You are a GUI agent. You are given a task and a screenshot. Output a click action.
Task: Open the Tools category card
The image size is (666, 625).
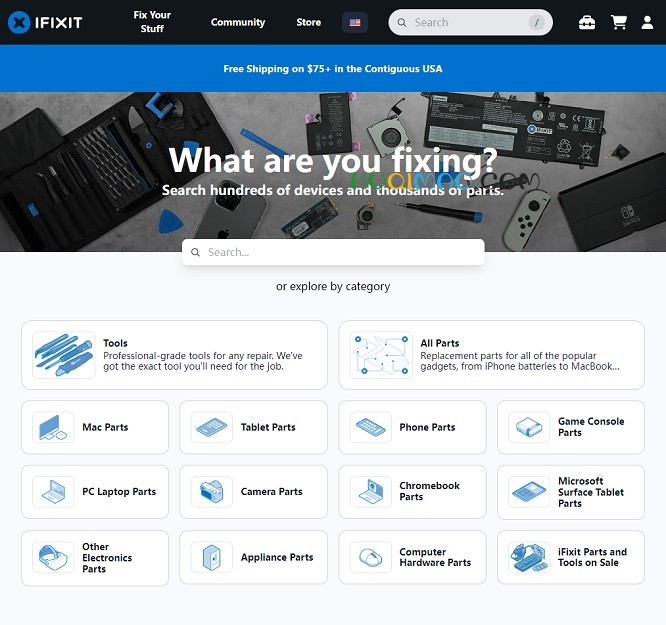tap(174, 355)
